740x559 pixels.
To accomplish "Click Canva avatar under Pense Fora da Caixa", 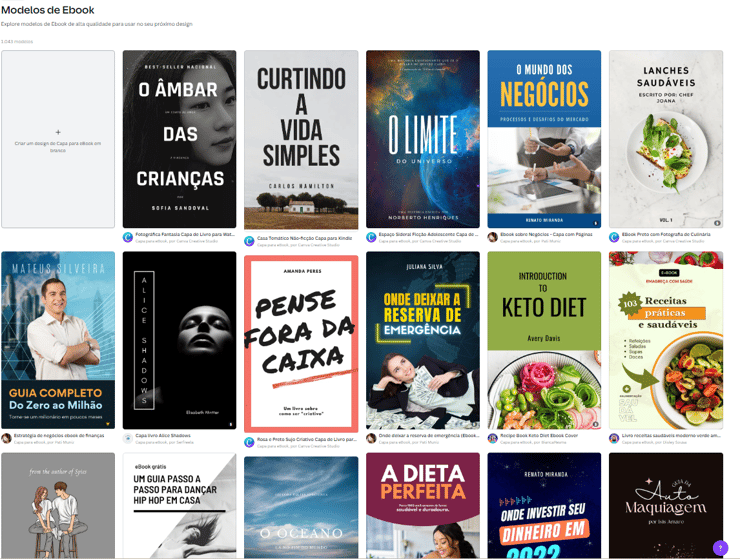I will pos(249,442).
